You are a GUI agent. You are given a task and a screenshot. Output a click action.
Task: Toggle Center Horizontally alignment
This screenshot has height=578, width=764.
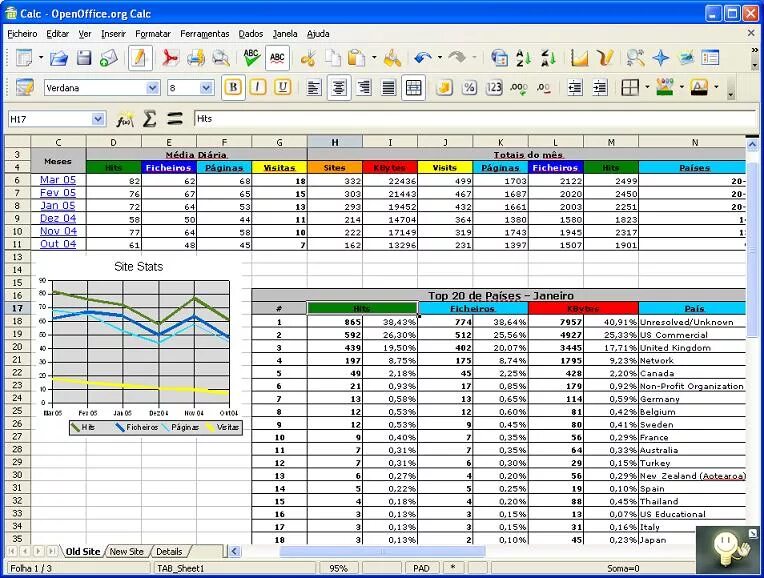coord(339,88)
